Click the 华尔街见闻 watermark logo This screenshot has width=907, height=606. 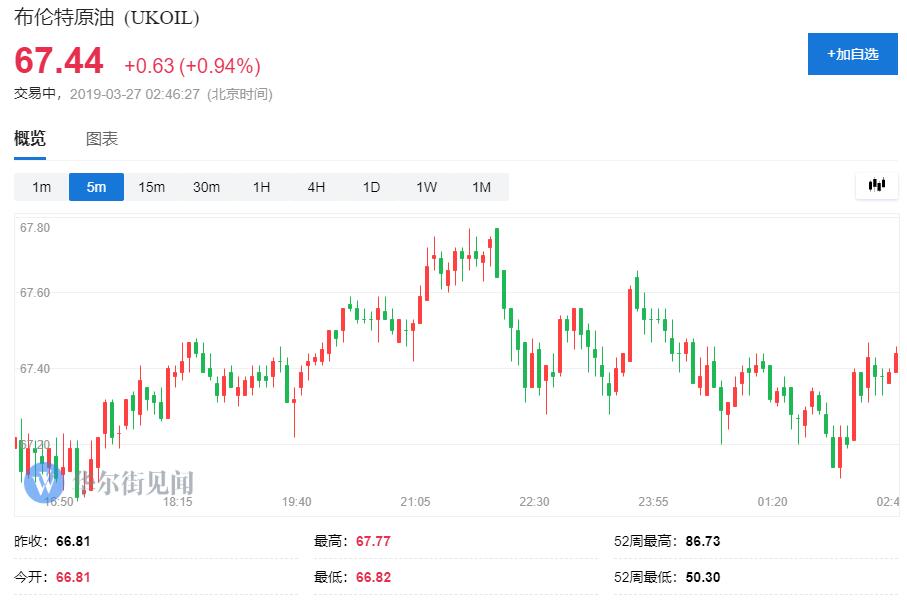pos(110,483)
